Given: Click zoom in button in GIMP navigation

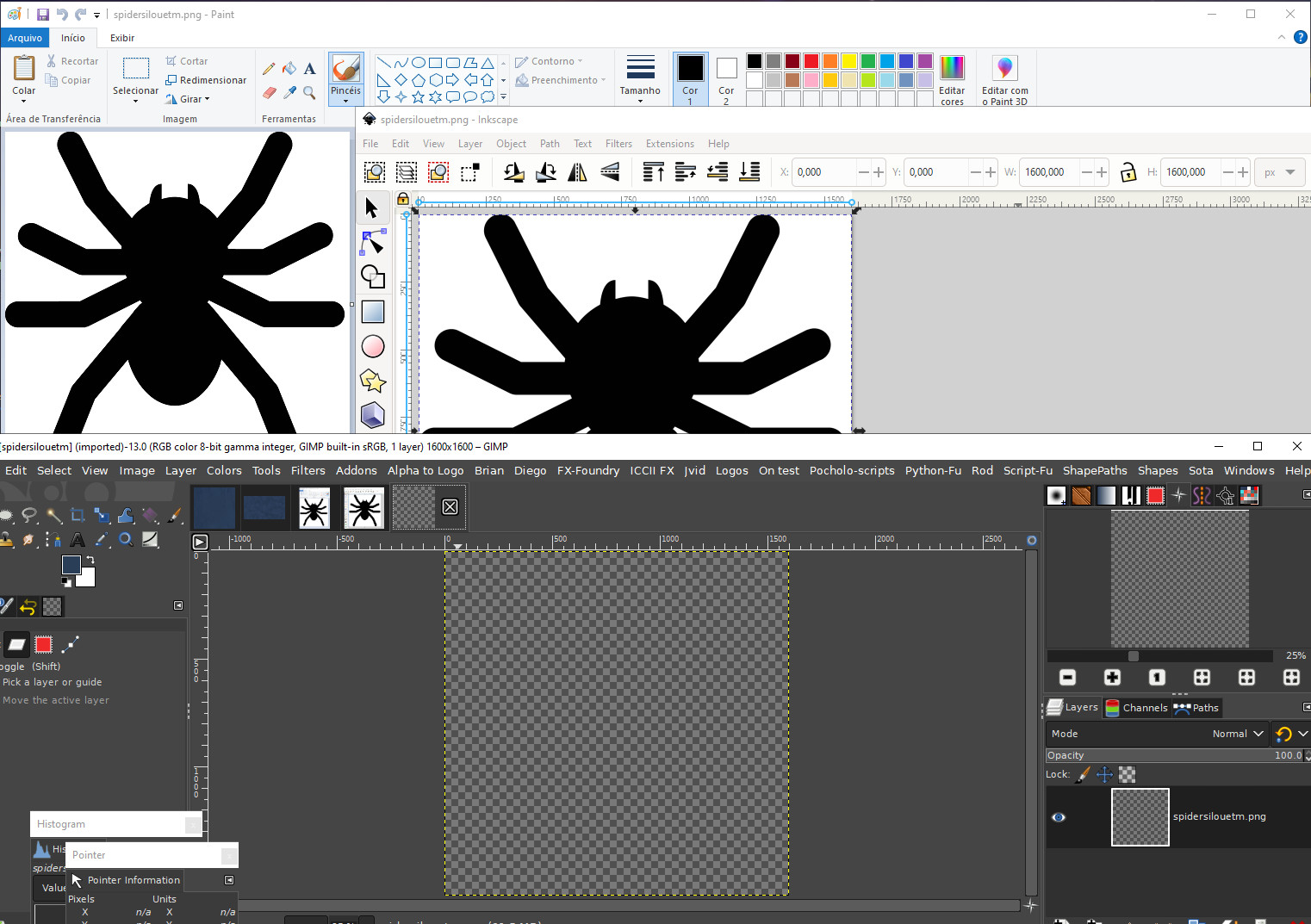Looking at the screenshot, I should point(1112,678).
